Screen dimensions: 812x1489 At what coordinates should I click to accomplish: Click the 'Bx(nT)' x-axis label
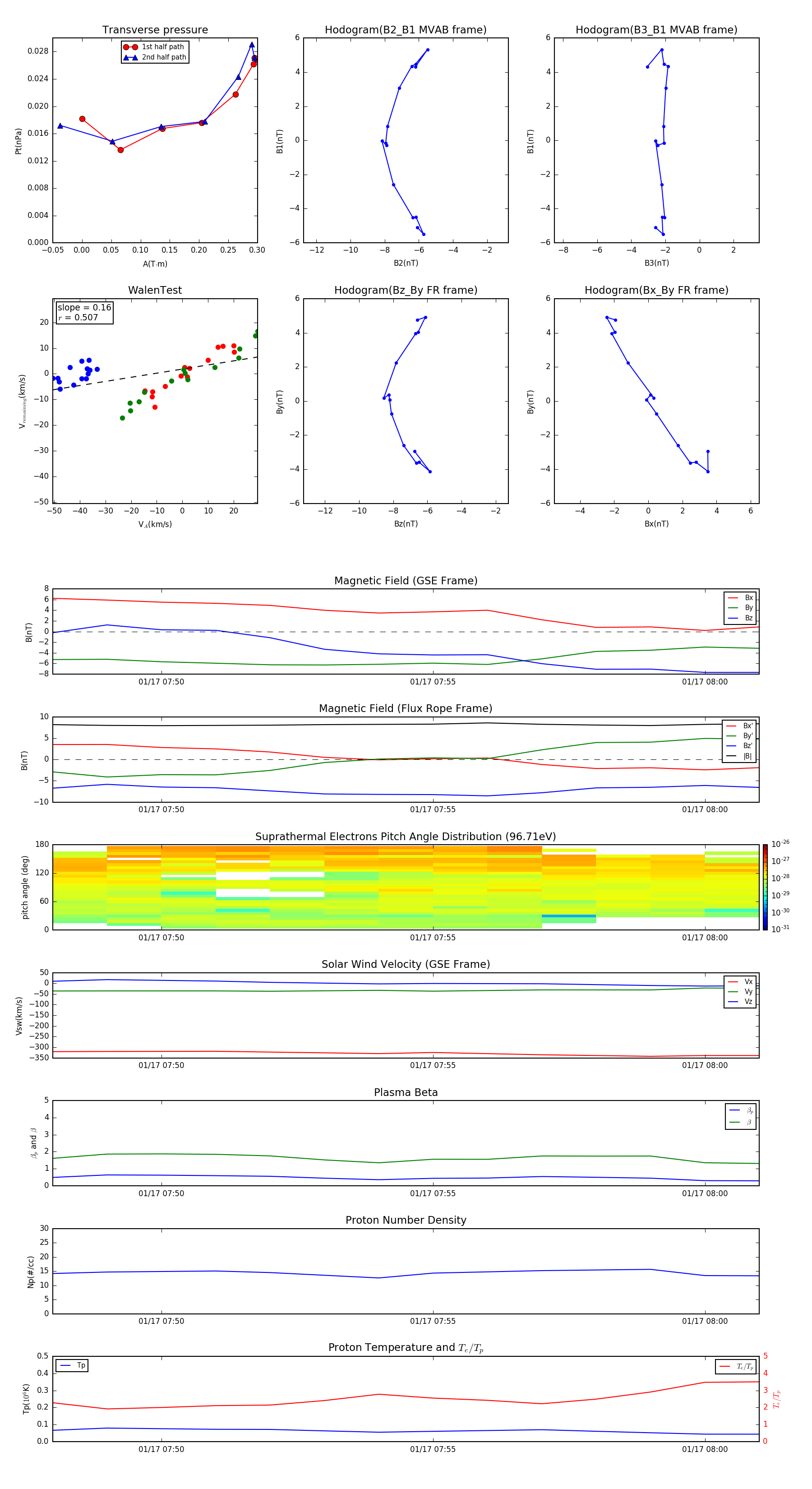click(656, 524)
